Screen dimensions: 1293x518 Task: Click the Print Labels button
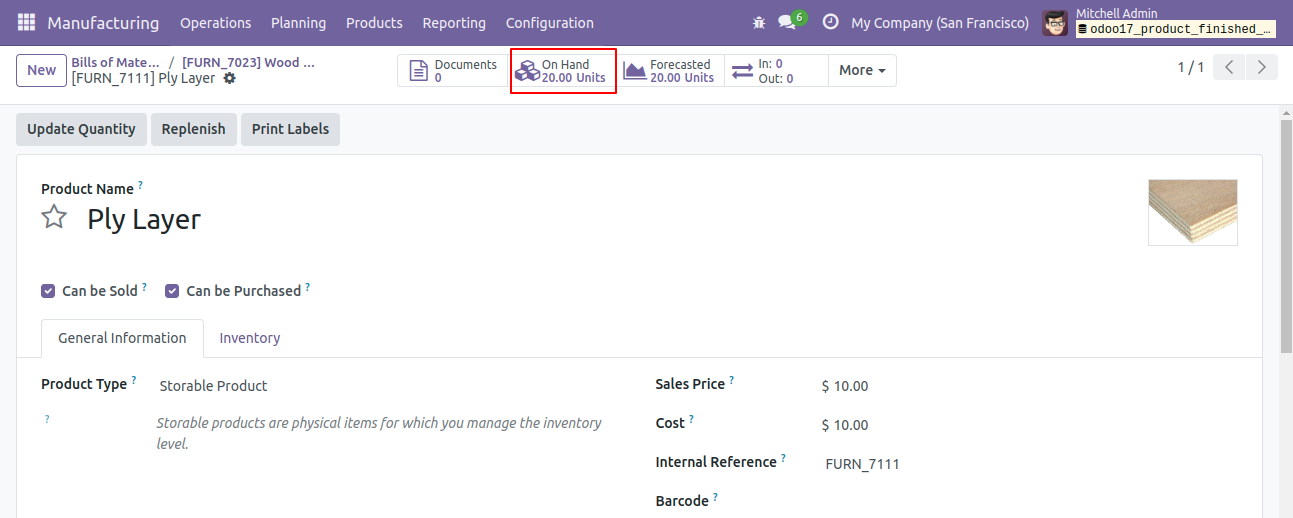pos(290,129)
